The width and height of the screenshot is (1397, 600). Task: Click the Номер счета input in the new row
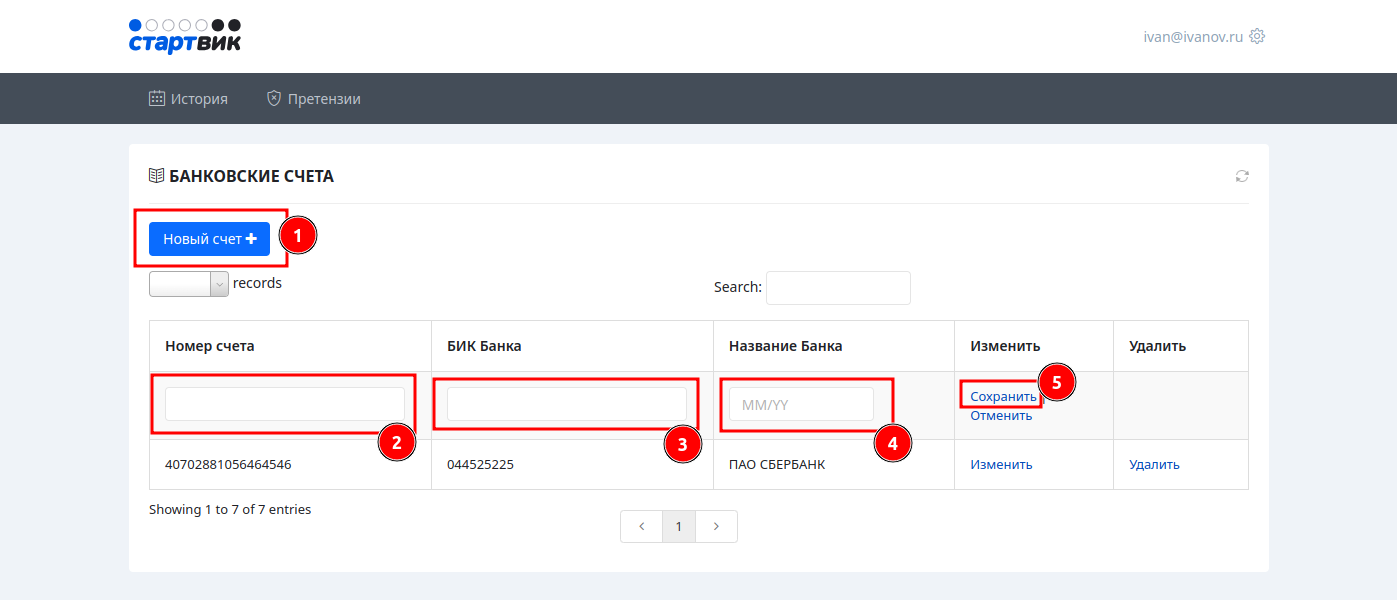click(x=284, y=404)
